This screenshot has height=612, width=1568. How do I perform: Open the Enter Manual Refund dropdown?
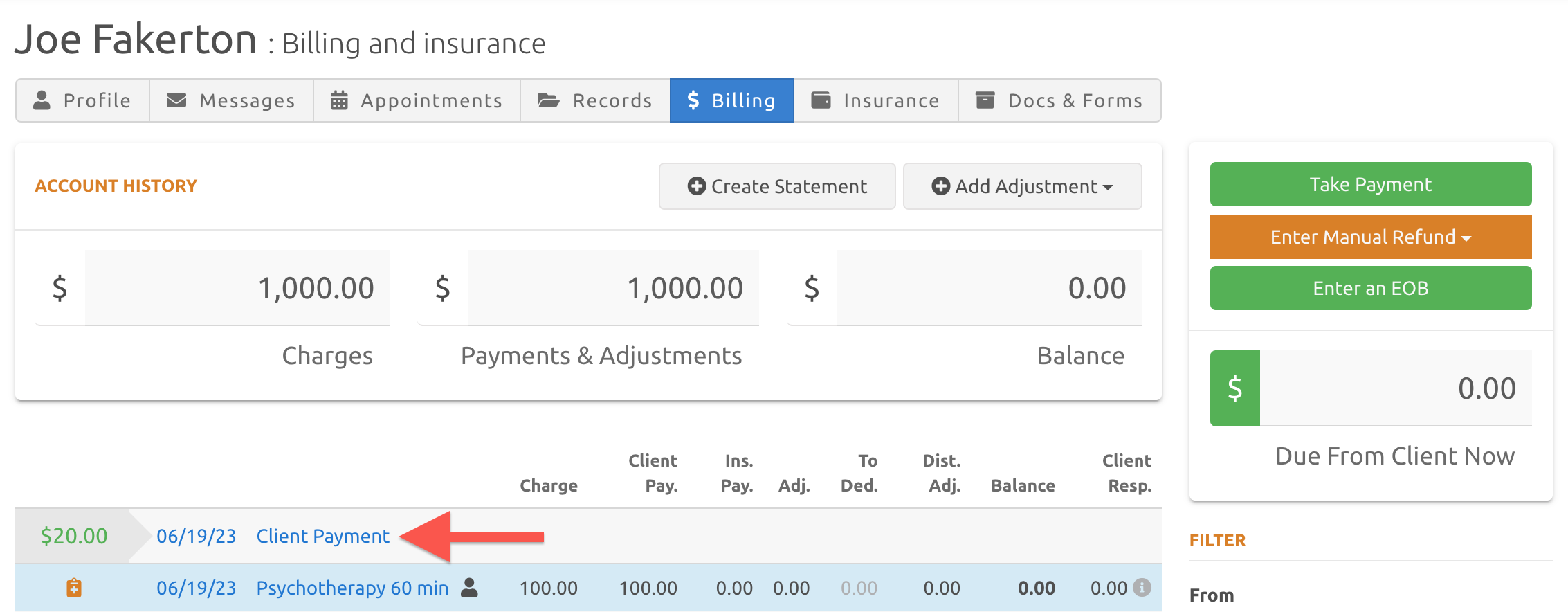click(x=1370, y=237)
